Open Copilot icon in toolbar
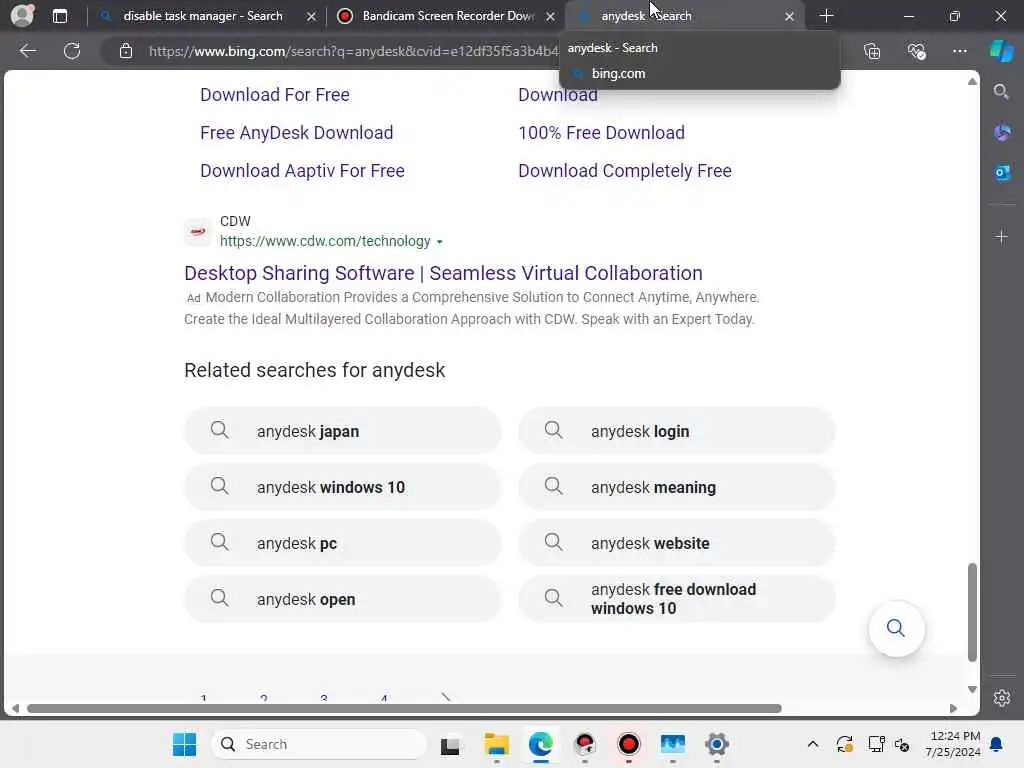Viewport: 1024px width, 768px height. point(1002,51)
